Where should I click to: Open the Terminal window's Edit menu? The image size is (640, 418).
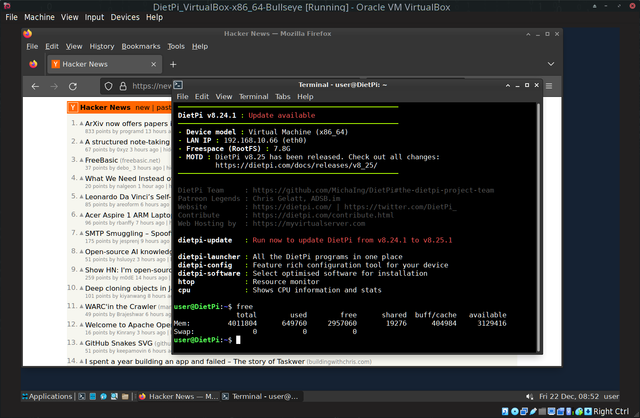(x=202, y=97)
